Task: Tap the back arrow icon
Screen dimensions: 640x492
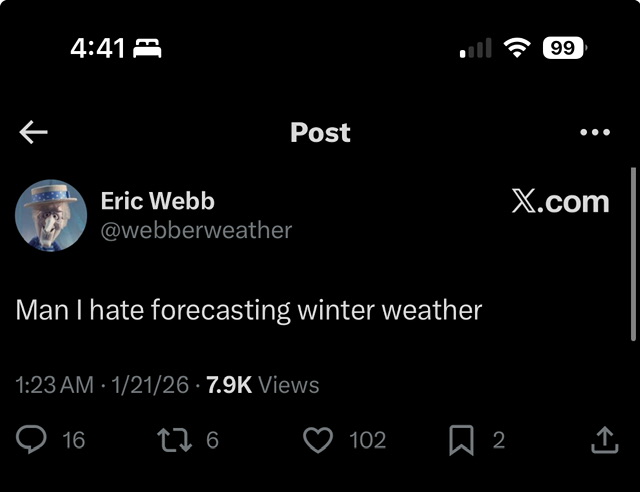Action: (x=33, y=132)
